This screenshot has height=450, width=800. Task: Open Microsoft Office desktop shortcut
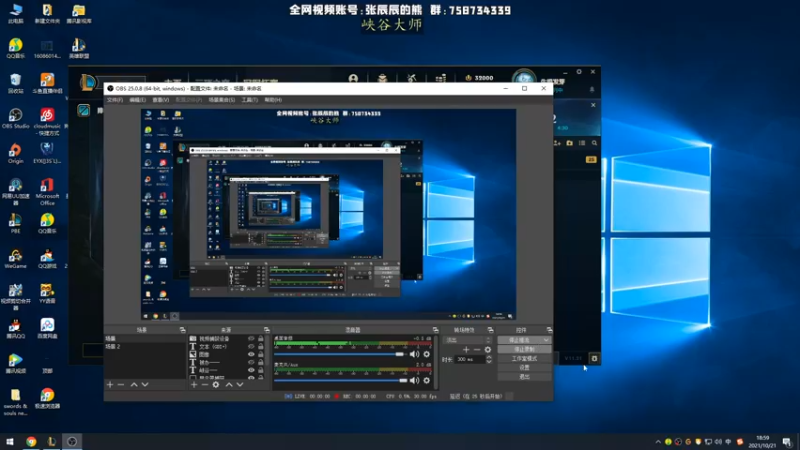pos(47,192)
